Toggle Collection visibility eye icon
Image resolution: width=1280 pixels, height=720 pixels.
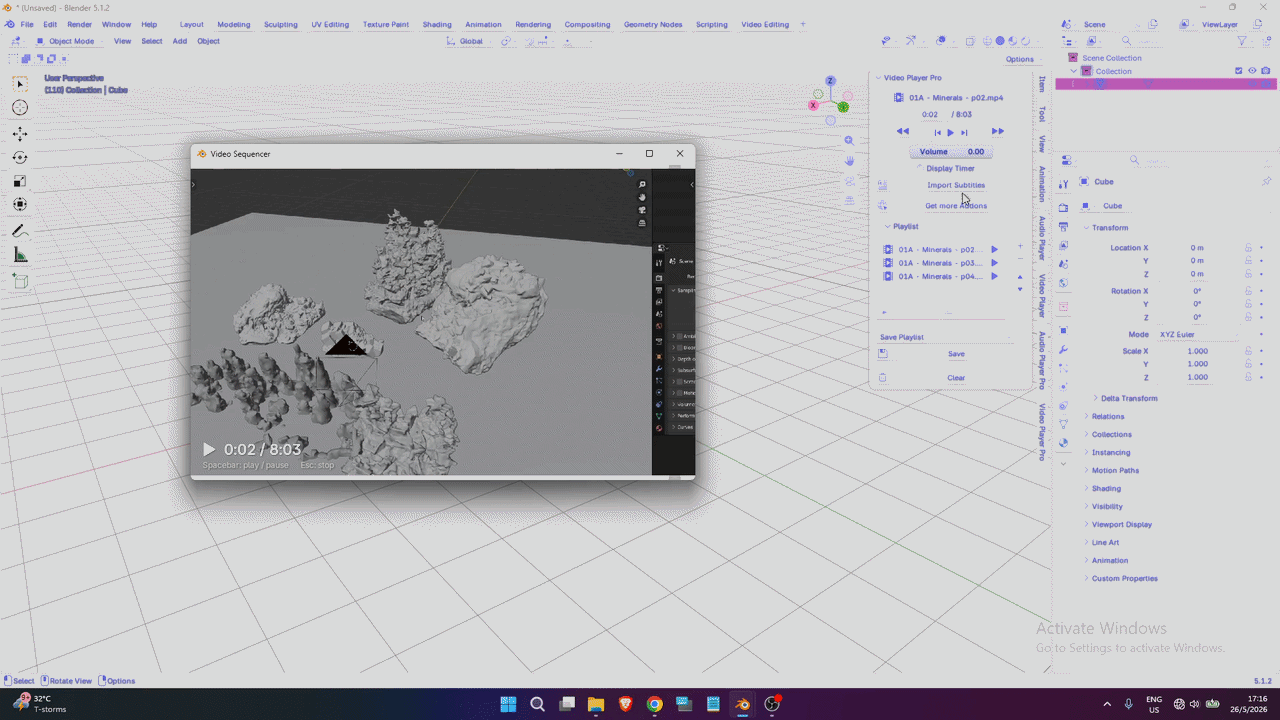coord(1252,71)
